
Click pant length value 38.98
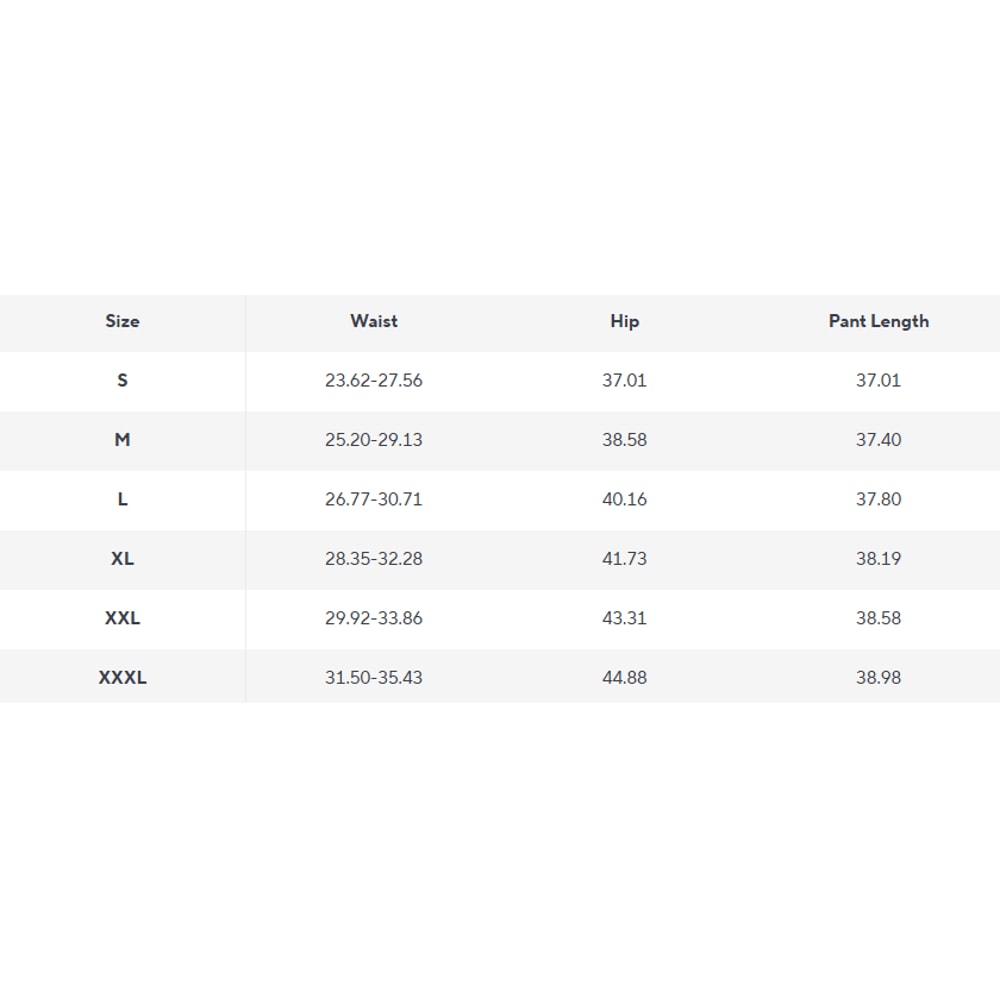tap(878, 677)
